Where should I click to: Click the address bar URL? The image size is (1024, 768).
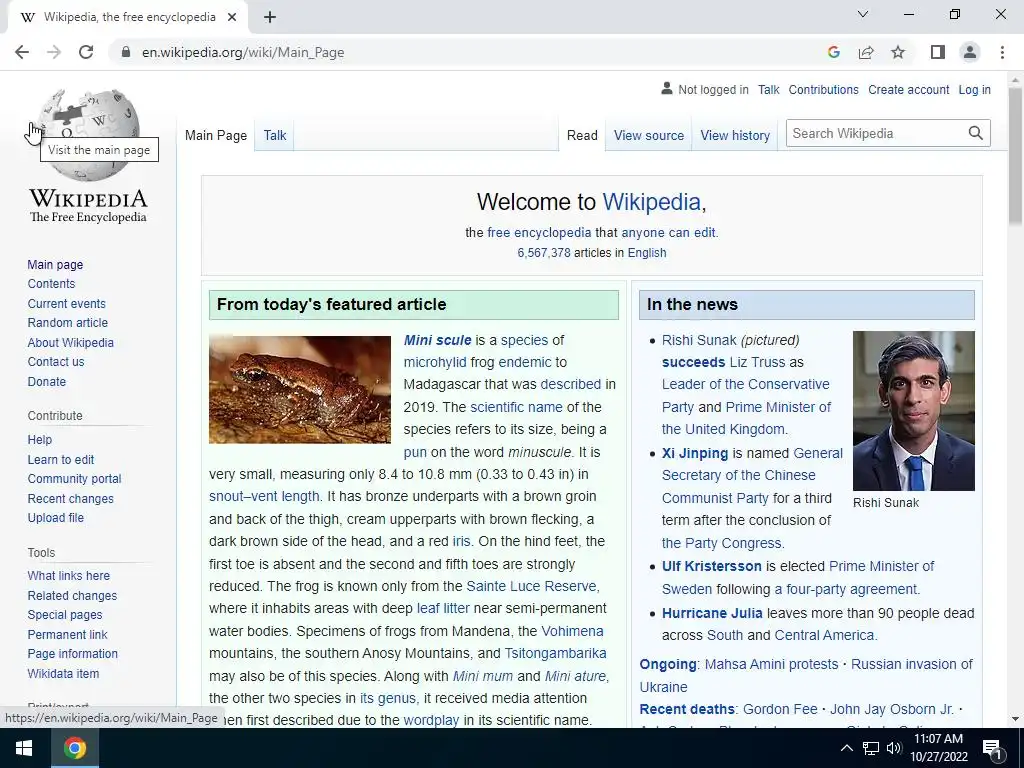243,52
